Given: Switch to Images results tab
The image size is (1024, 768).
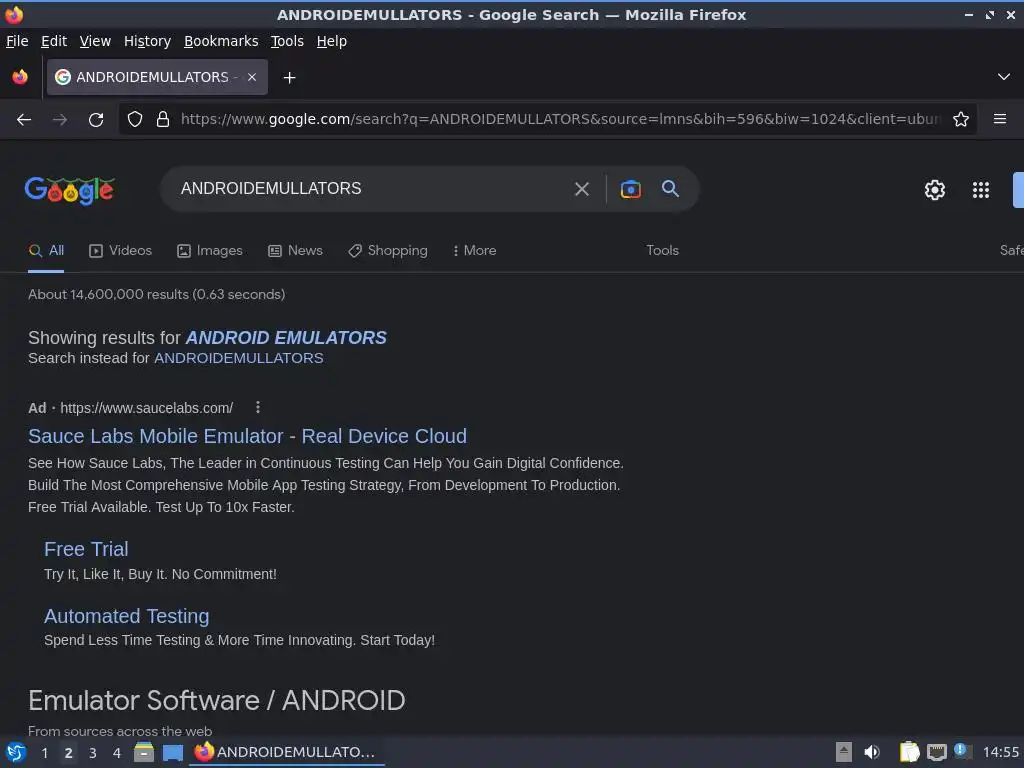Looking at the screenshot, I should (210, 251).
